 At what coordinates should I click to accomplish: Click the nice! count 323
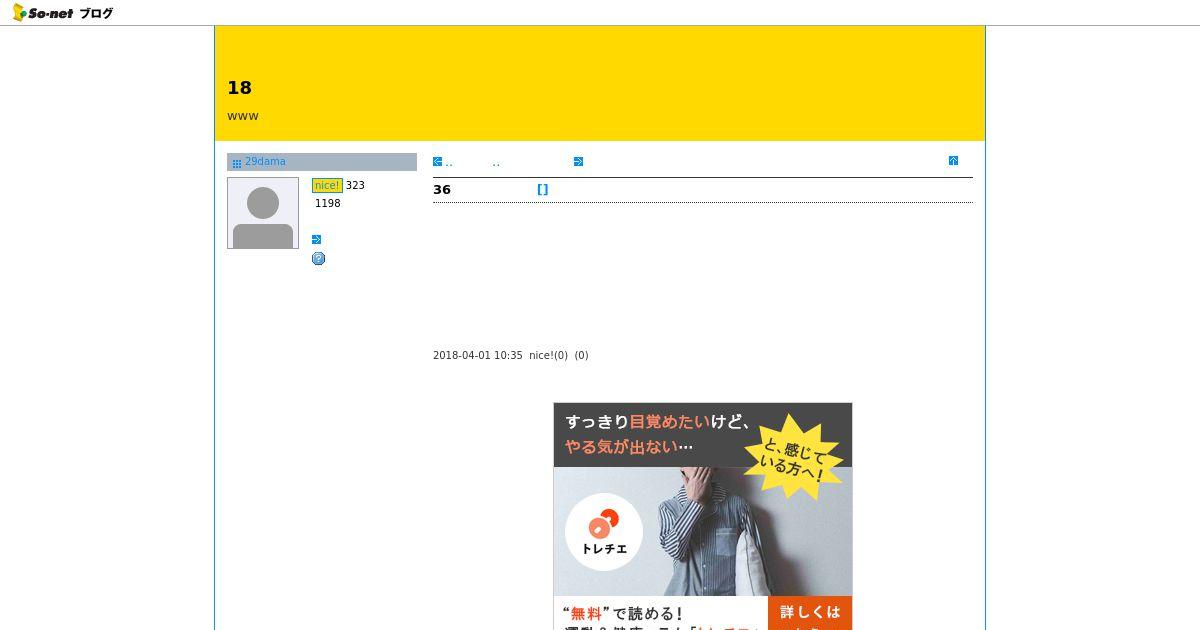pyautogui.click(x=355, y=185)
